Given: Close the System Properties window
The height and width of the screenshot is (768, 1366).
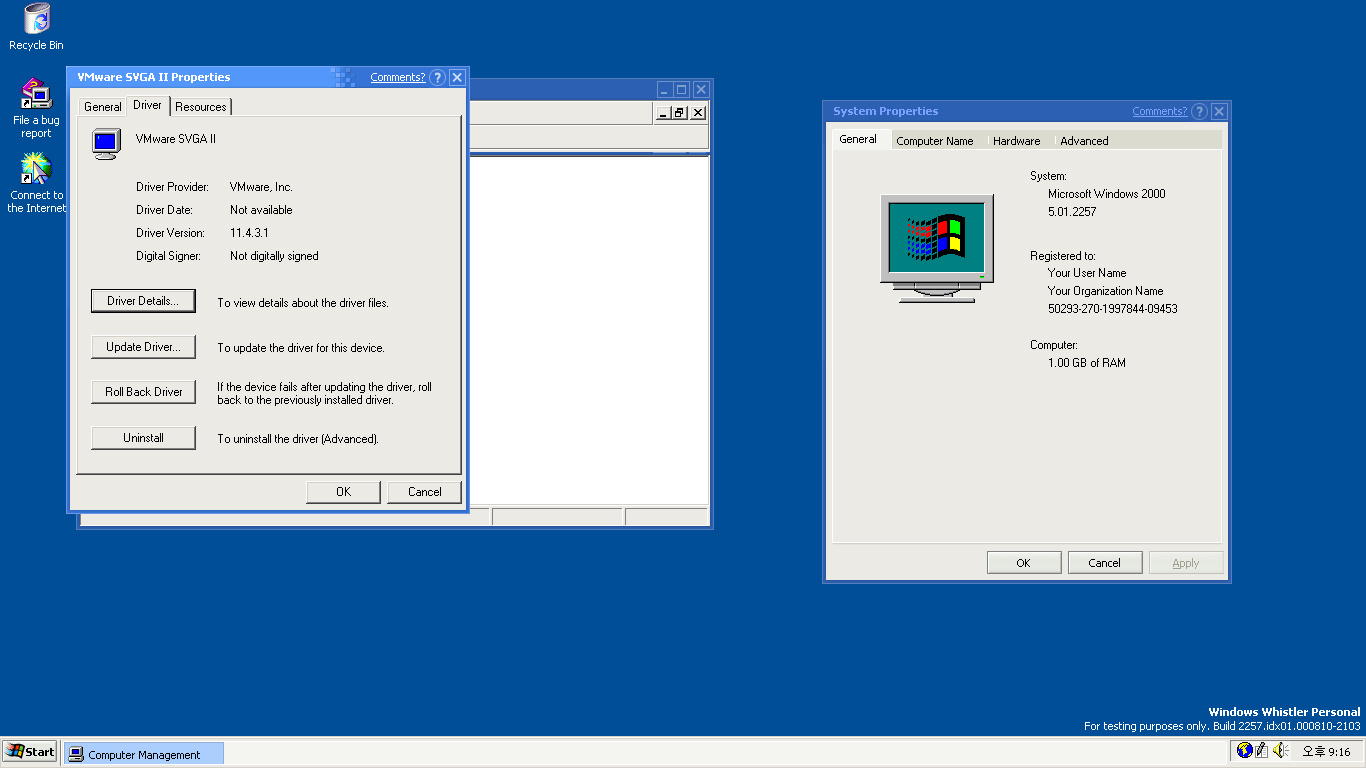Looking at the screenshot, I should 1219,111.
